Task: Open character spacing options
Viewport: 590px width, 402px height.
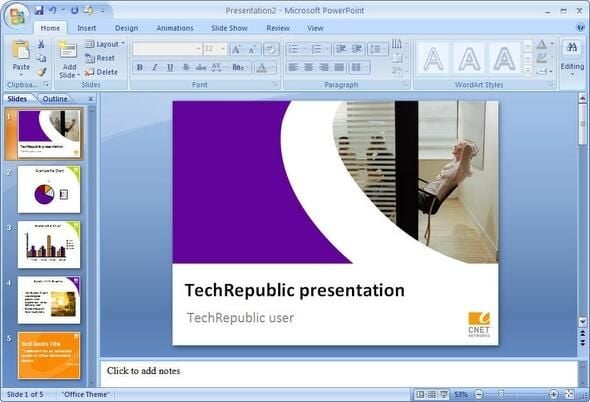Action: 217,67
